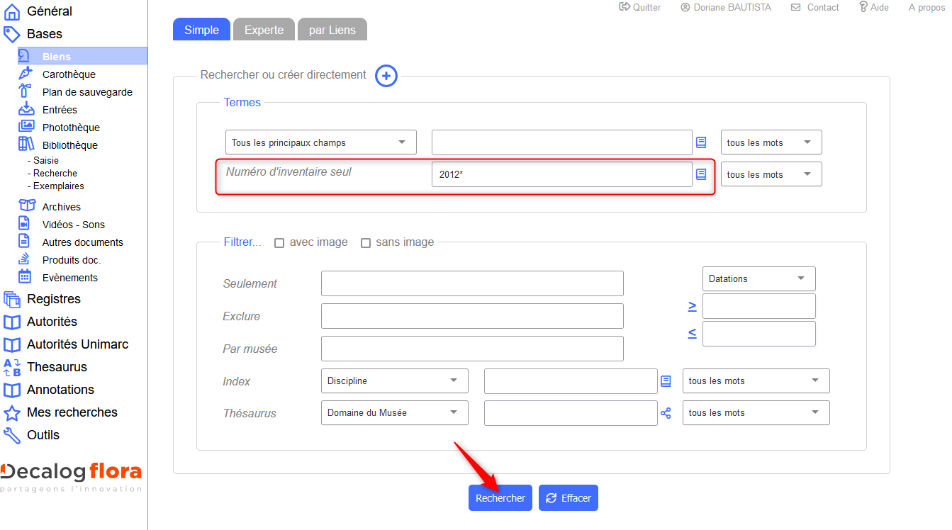Expand 'Tous les principaux champs' dropdown
The image size is (952, 530).
[x=320, y=143]
